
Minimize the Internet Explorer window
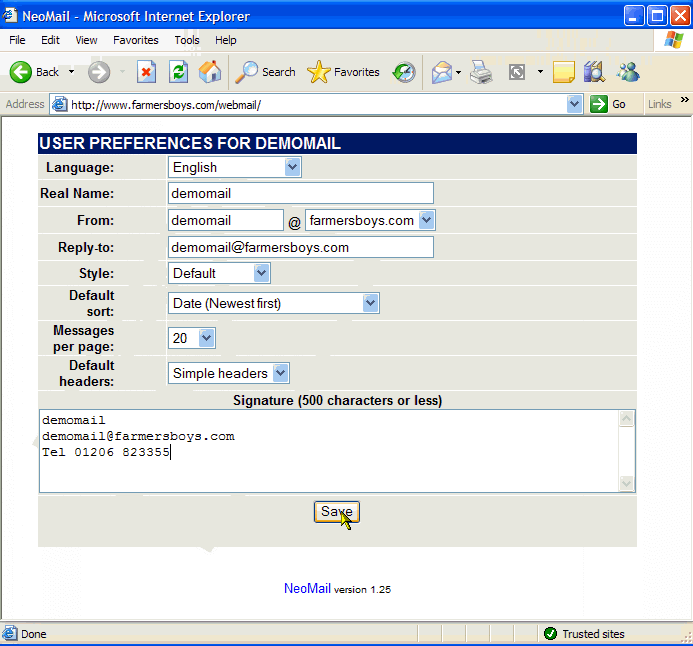(633, 16)
